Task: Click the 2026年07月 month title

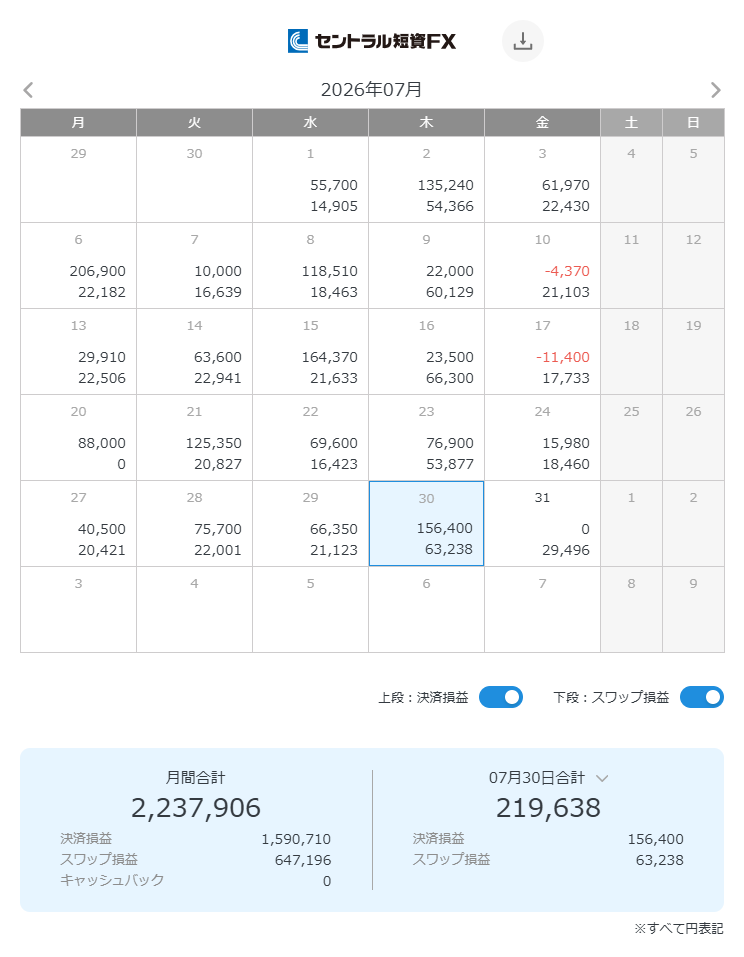Action: click(372, 90)
